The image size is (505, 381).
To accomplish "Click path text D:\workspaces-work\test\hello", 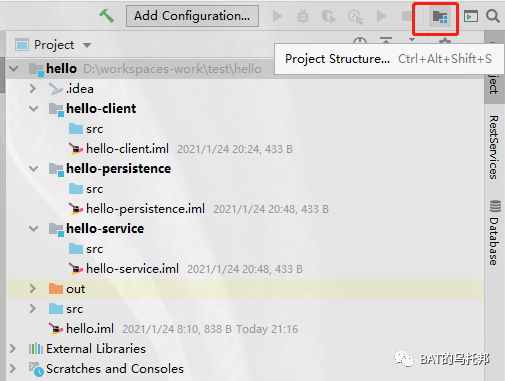I will point(172,69).
